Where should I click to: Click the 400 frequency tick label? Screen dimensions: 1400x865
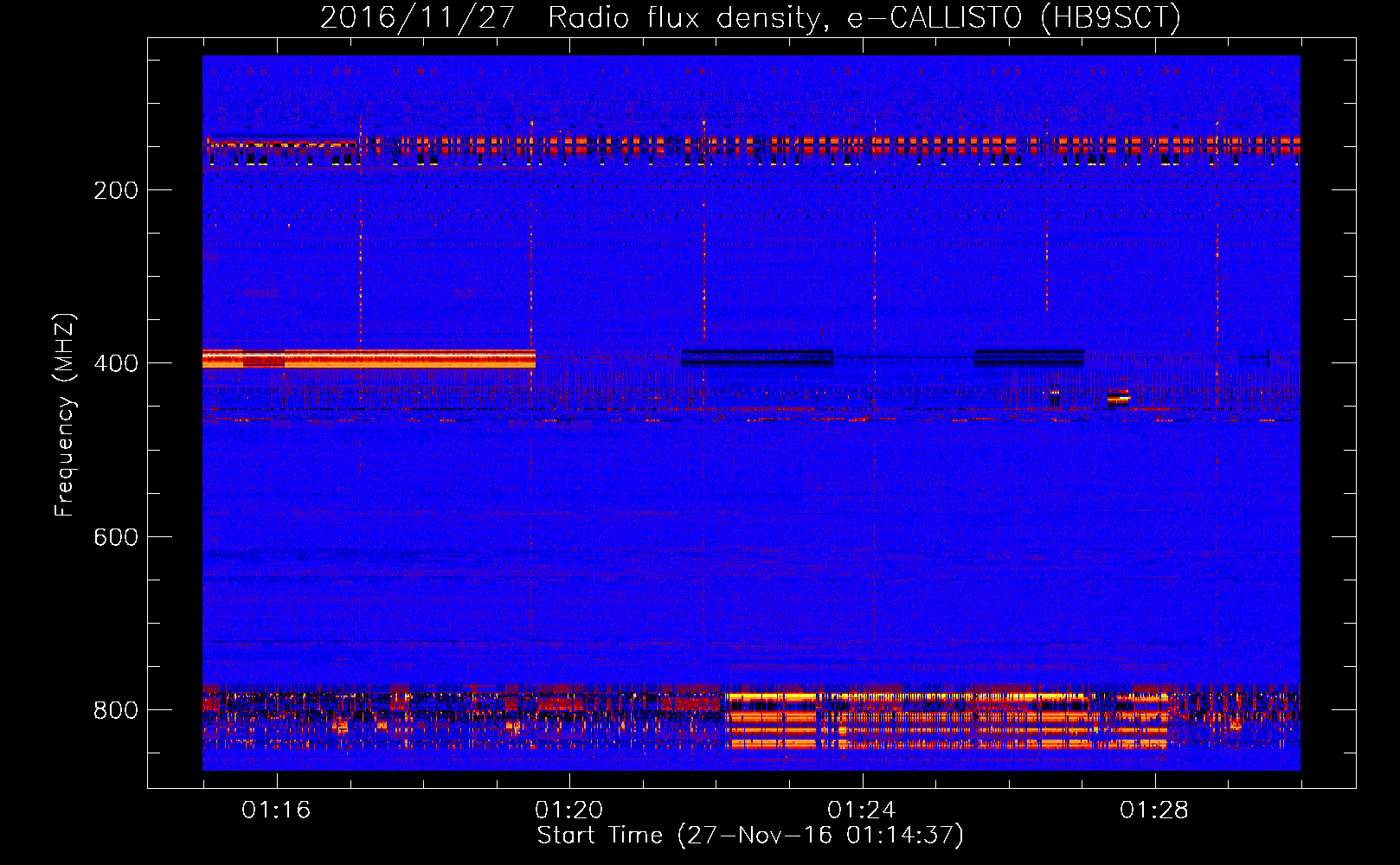pos(116,363)
